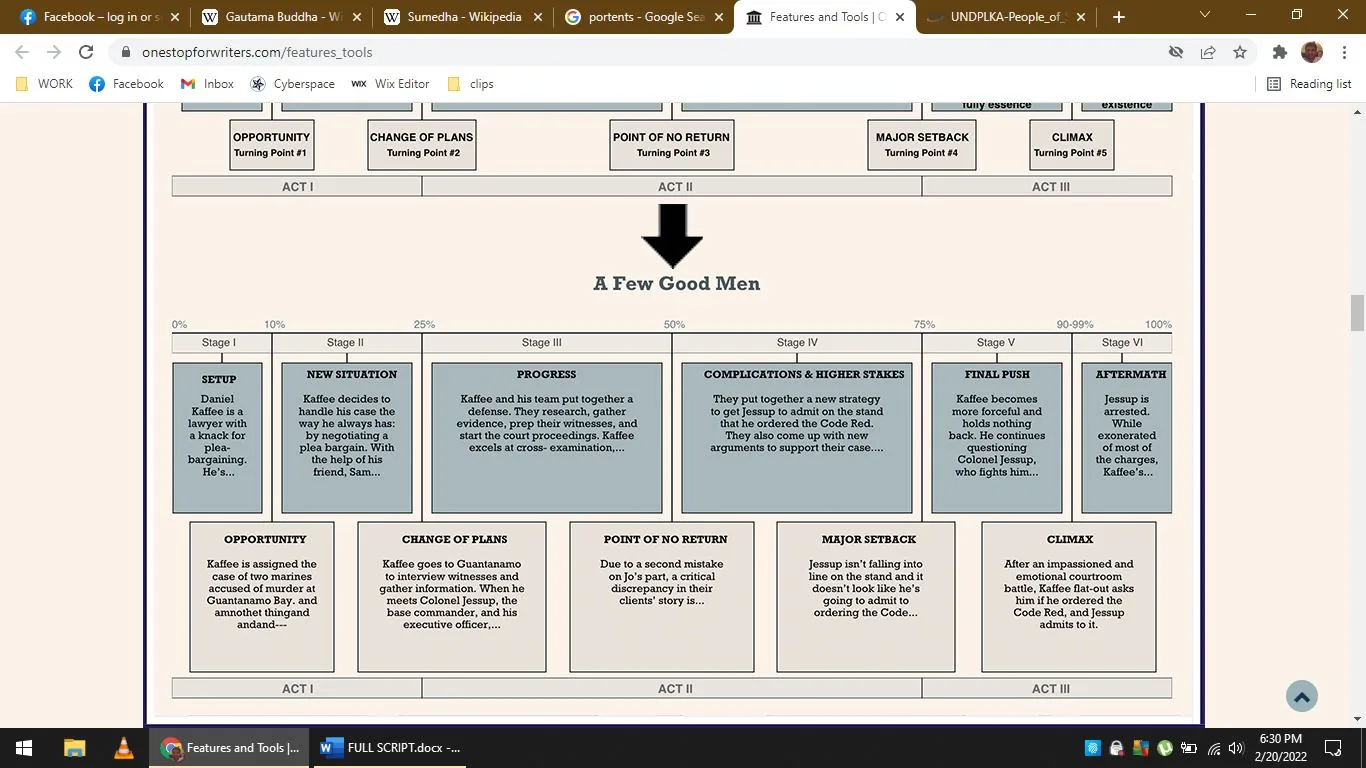Open the Cyberspace bookmark
The height and width of the screenshot is (768, 1366).
pos(295,84)
